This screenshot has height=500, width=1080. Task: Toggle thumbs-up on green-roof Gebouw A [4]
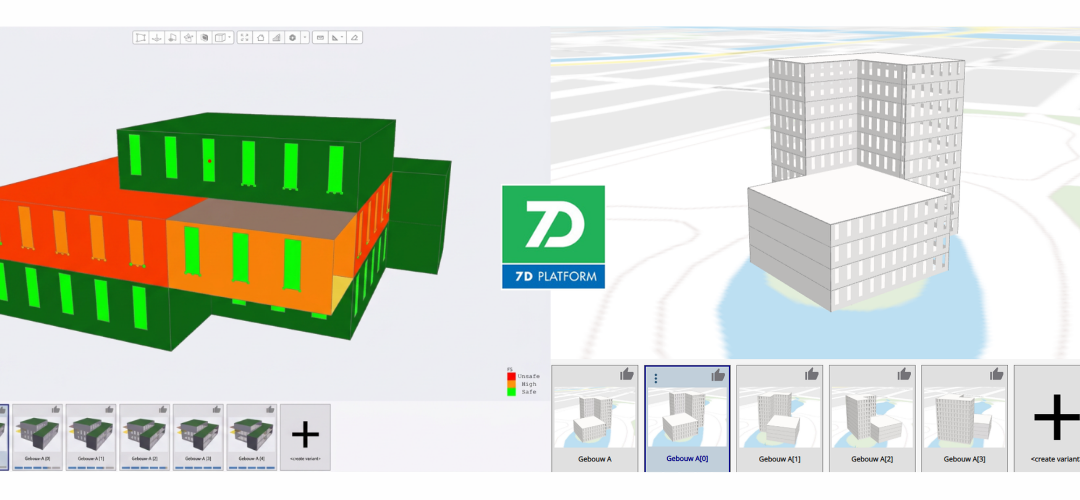pos(270,410)
